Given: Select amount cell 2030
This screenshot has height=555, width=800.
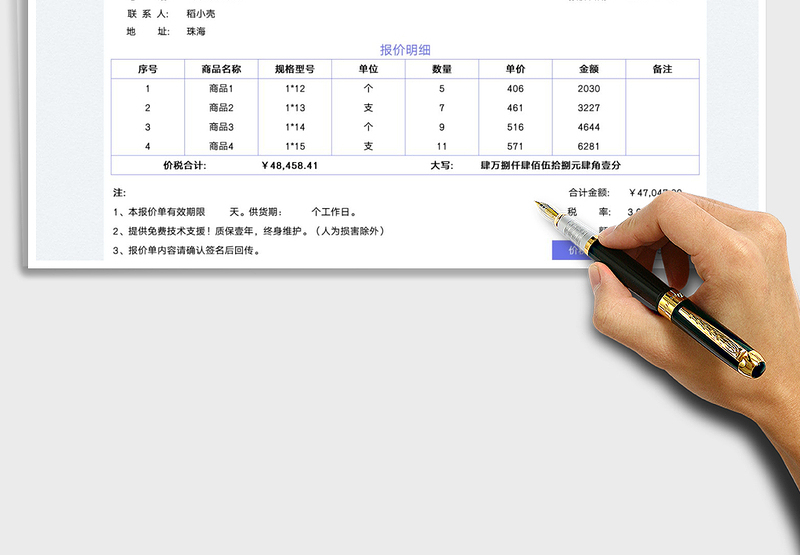Looking at the screenshot, I should pyautogui.click(x=589, y=88).
